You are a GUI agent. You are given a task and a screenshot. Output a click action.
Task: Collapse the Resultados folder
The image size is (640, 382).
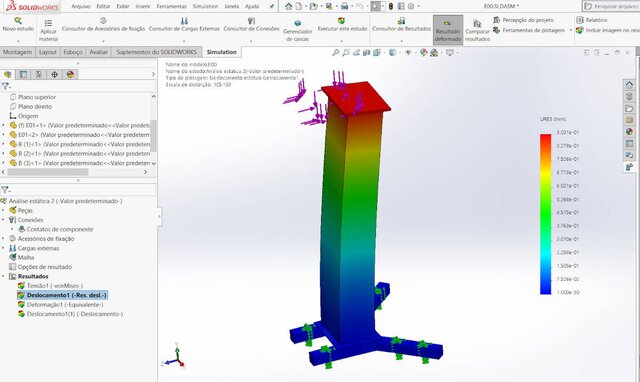(3, 276)
